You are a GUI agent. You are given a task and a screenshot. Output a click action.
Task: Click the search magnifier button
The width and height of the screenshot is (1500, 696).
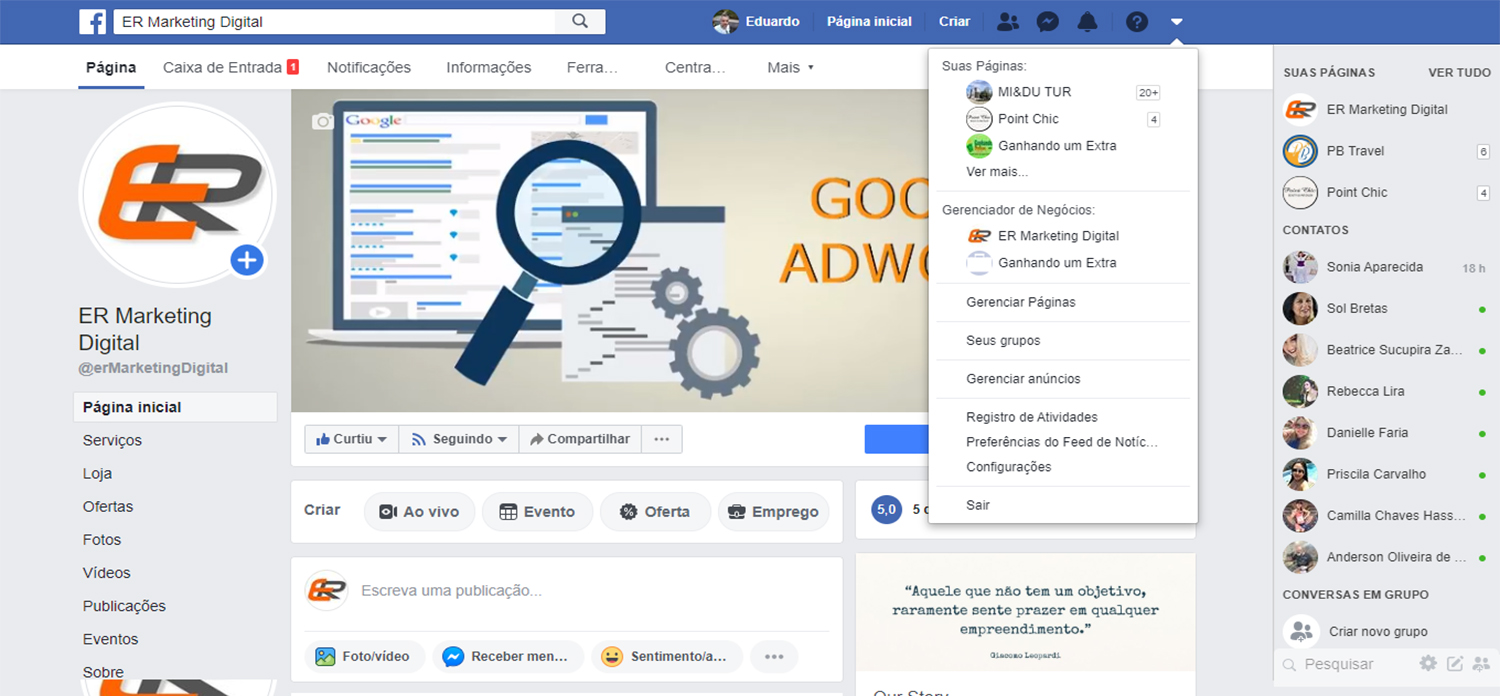(x=580, y=21)
